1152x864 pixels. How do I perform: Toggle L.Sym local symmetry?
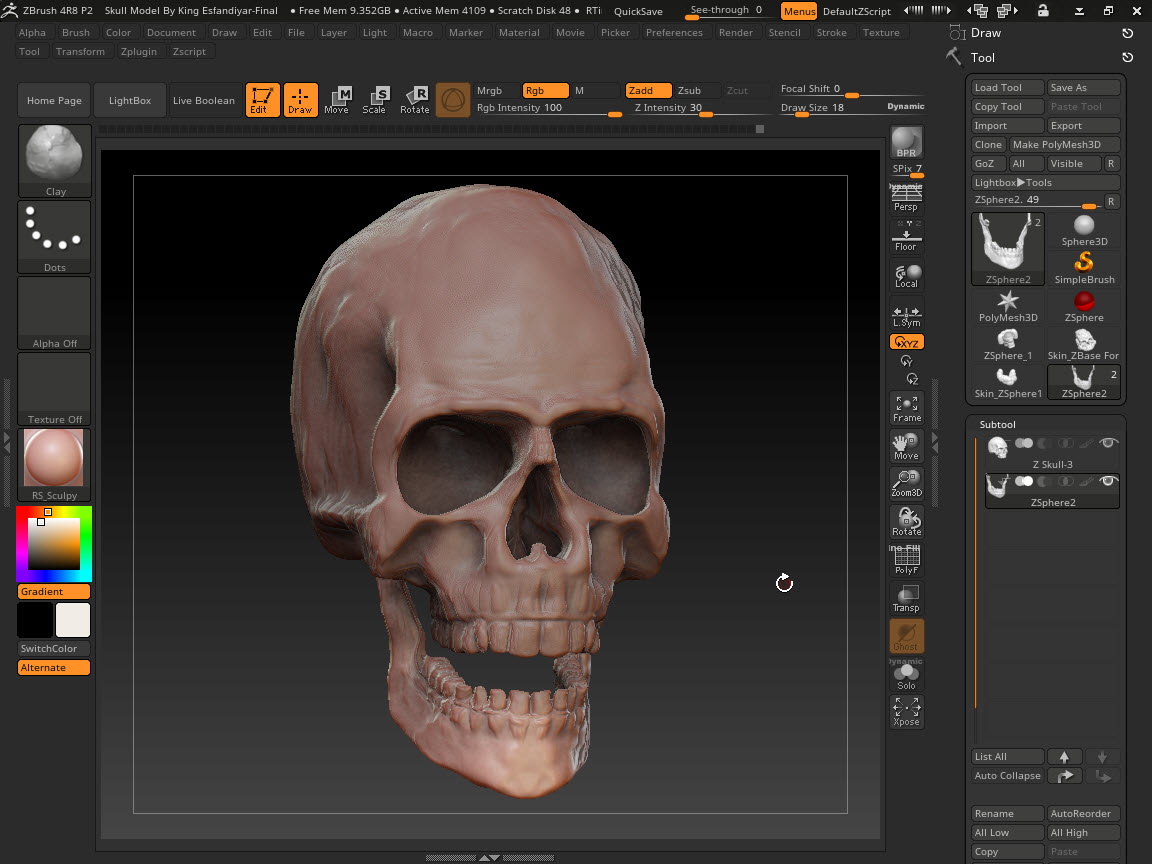[x=907, y=314]
